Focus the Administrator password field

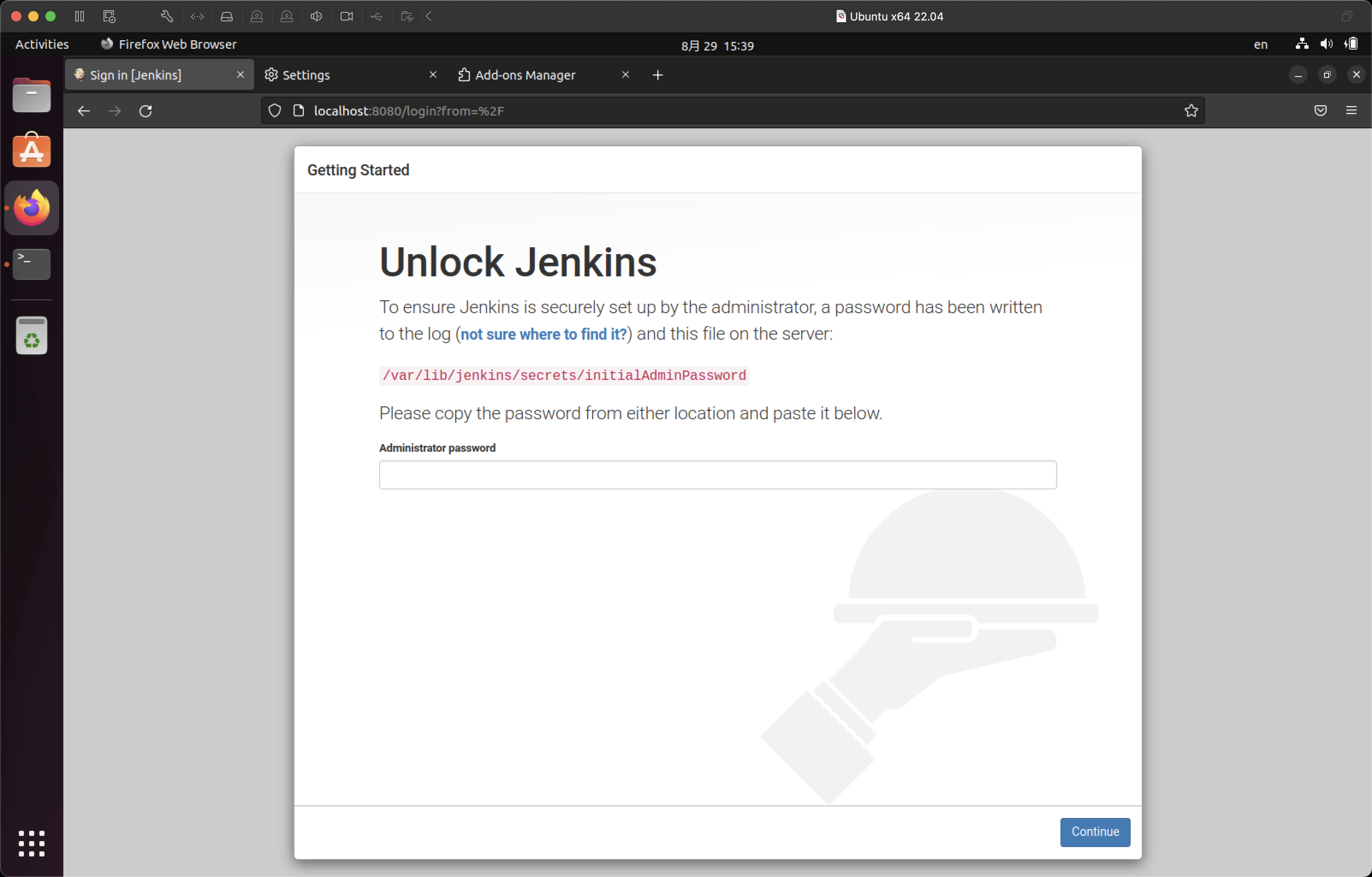coord(718,475)
